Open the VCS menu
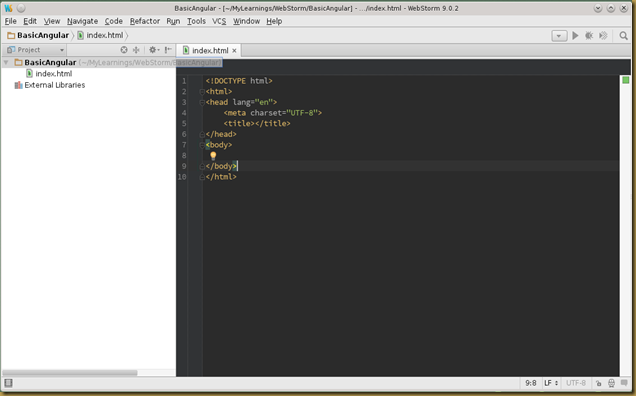The height and width of the screenshot is (396, 636). pyautogui.click(x=219, y=21)
